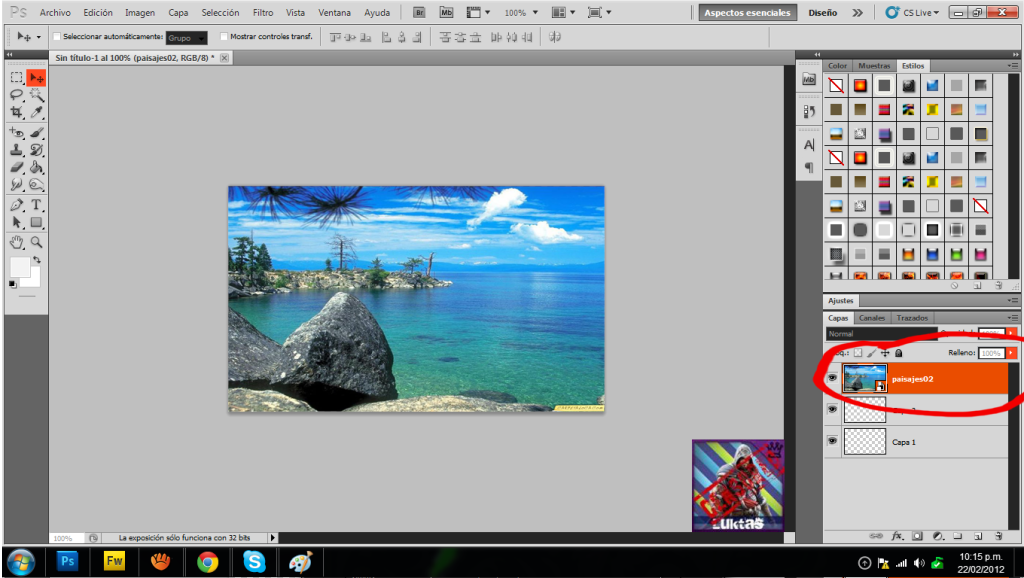
Task: Toggle visibility of the middle layer
Action: 832,409
